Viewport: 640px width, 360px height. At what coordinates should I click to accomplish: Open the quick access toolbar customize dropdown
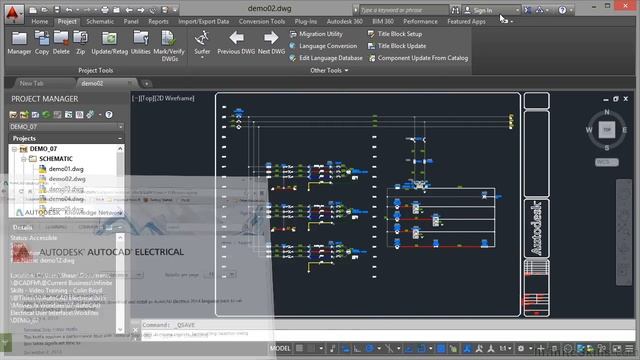175,10
